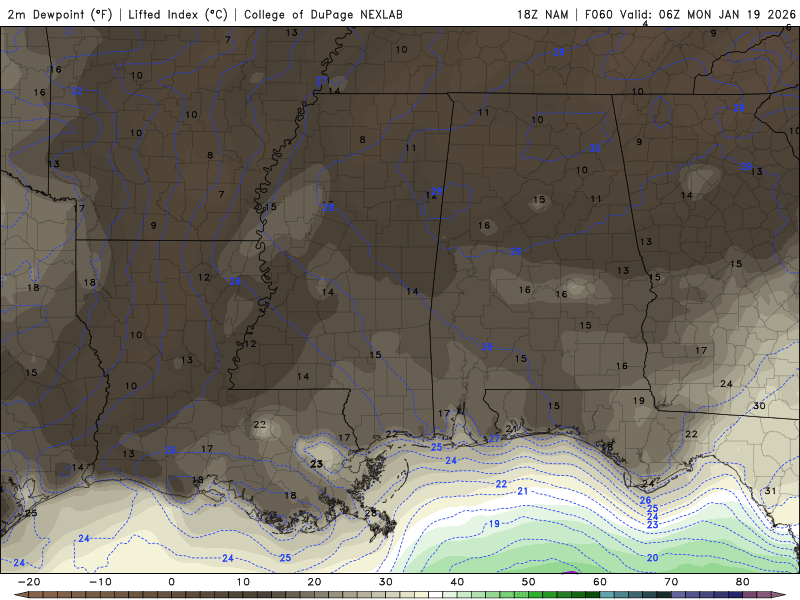
Task: Click the "18Z NAM" model run label
Action: [x=542, y=14]
